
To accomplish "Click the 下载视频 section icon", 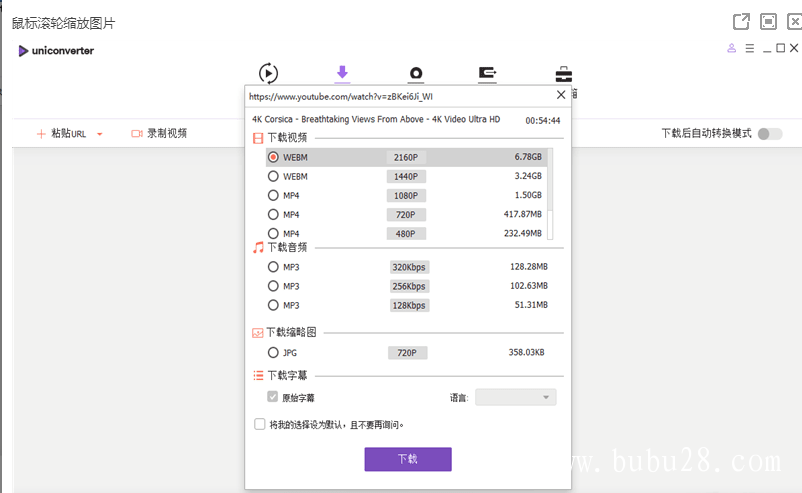I will 258,138.
